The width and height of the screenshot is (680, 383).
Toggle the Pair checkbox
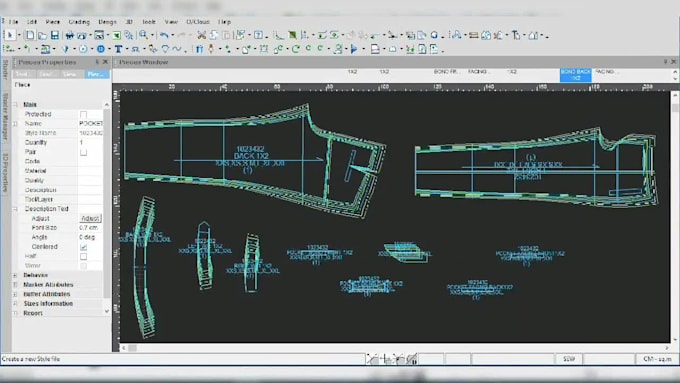(83, 152)
